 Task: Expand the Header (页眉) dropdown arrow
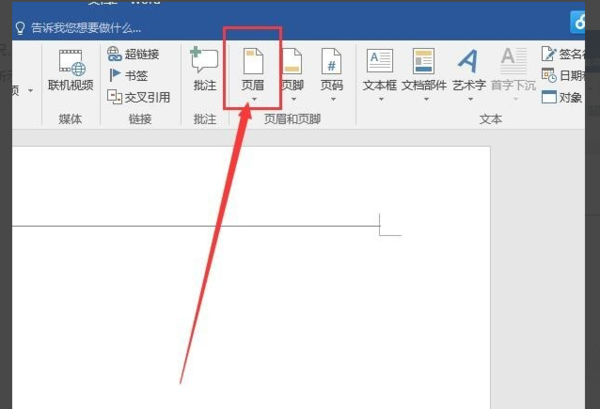(x=254, y=99)
